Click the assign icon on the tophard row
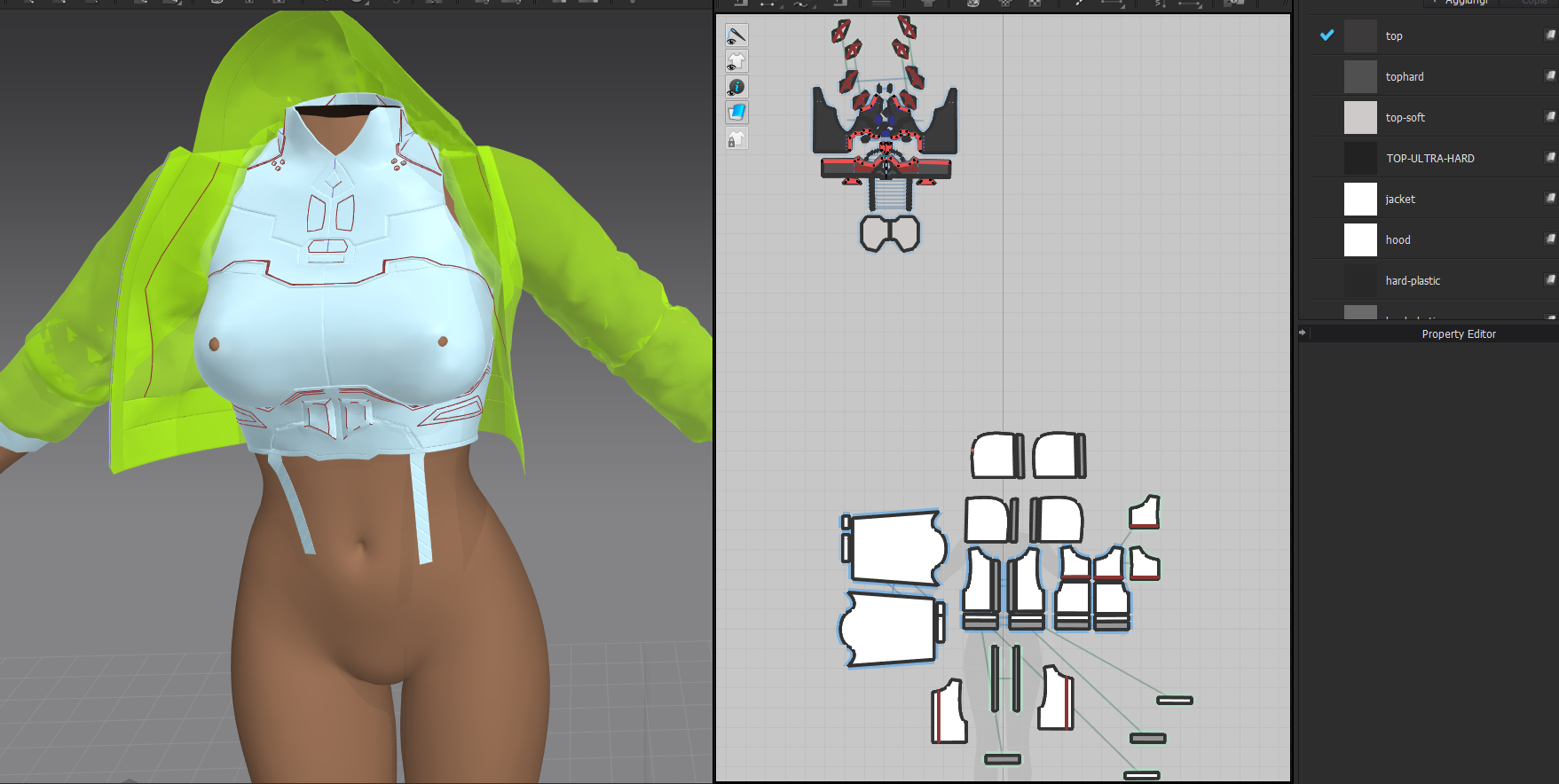1559x784 pixels. pyautogui.click(x=1550, y=76)
